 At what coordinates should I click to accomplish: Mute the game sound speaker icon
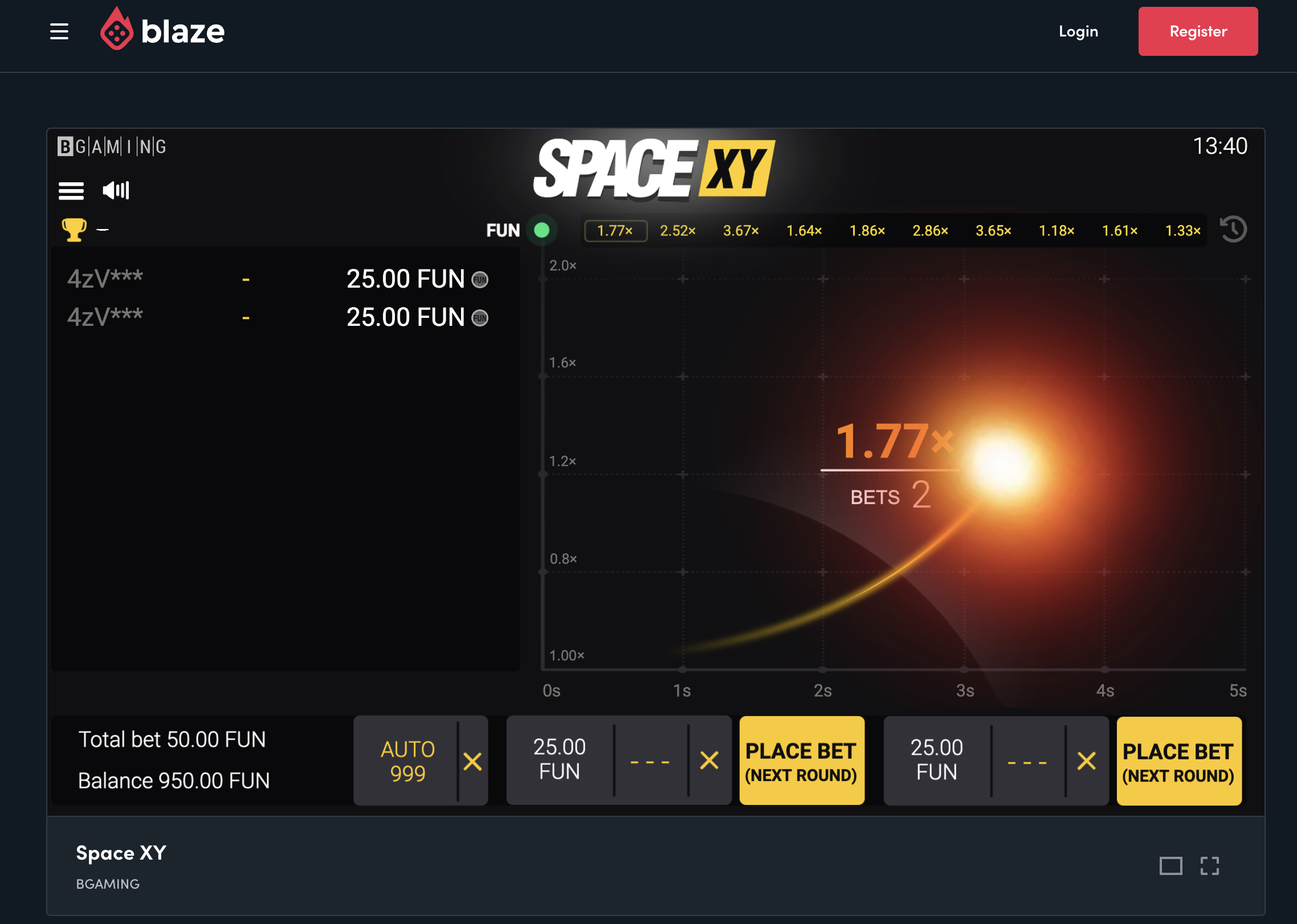(x=116, y=190)
